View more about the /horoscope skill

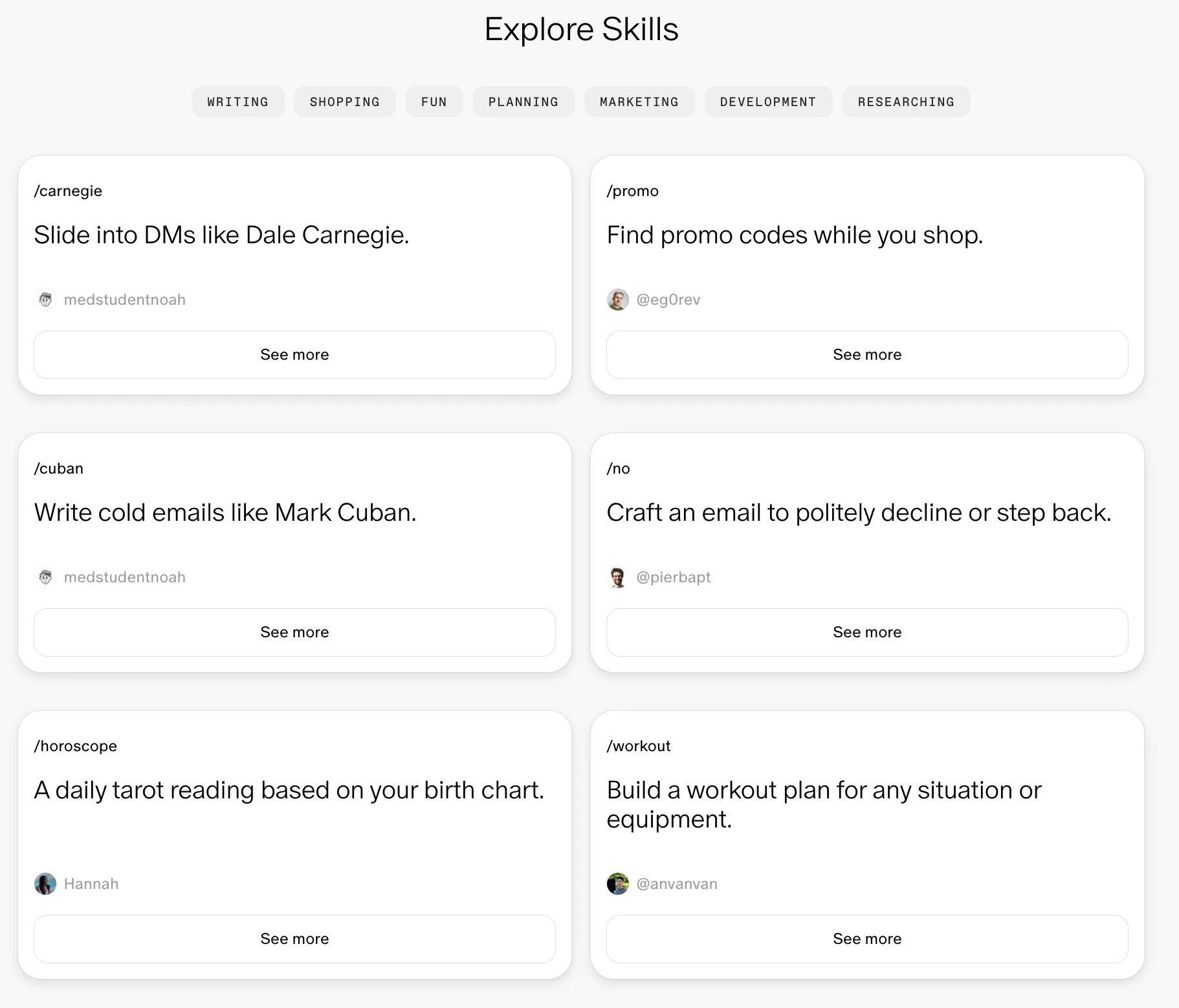click(294, 939)
